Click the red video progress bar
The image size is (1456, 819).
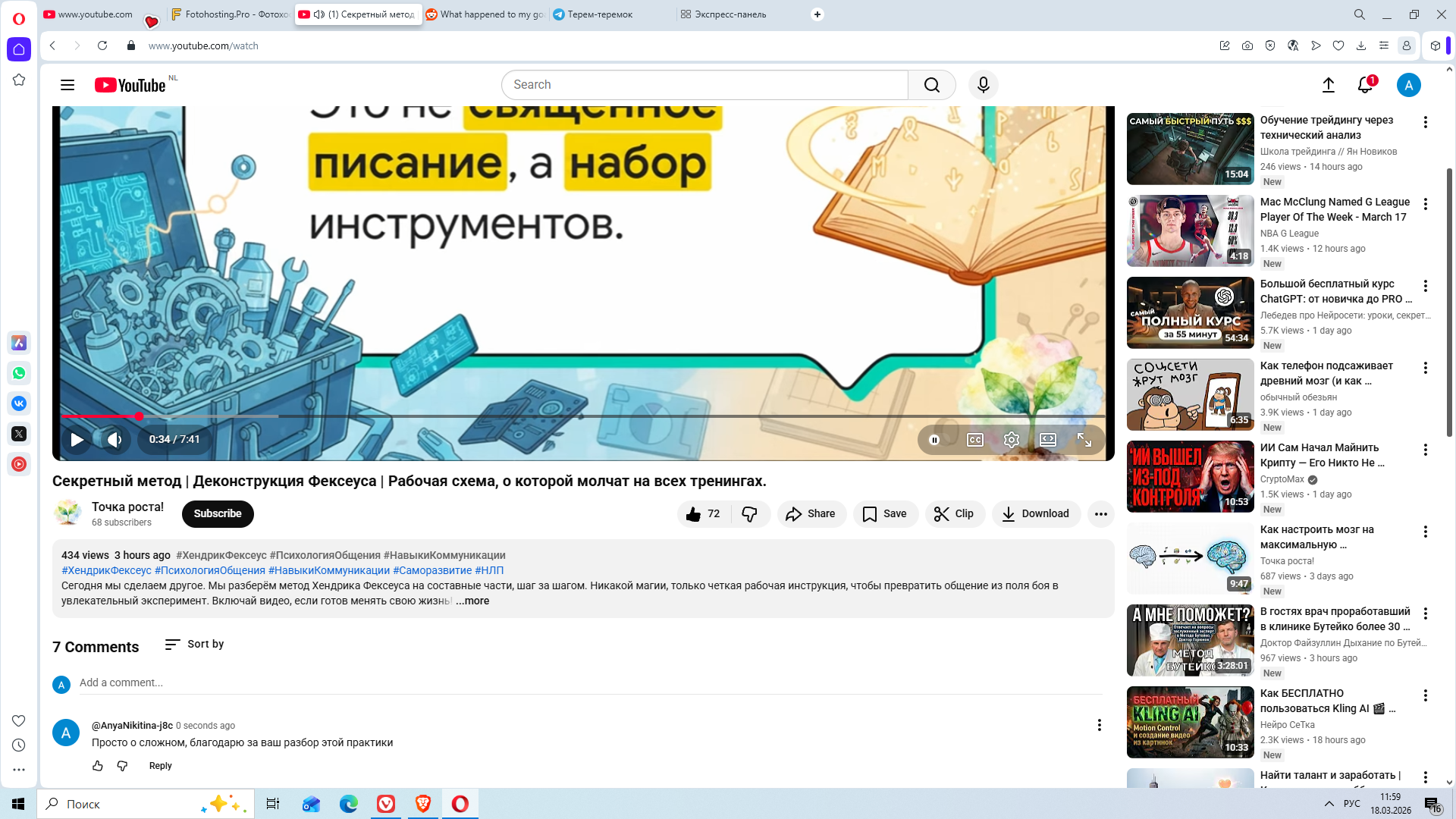(99, 416)
